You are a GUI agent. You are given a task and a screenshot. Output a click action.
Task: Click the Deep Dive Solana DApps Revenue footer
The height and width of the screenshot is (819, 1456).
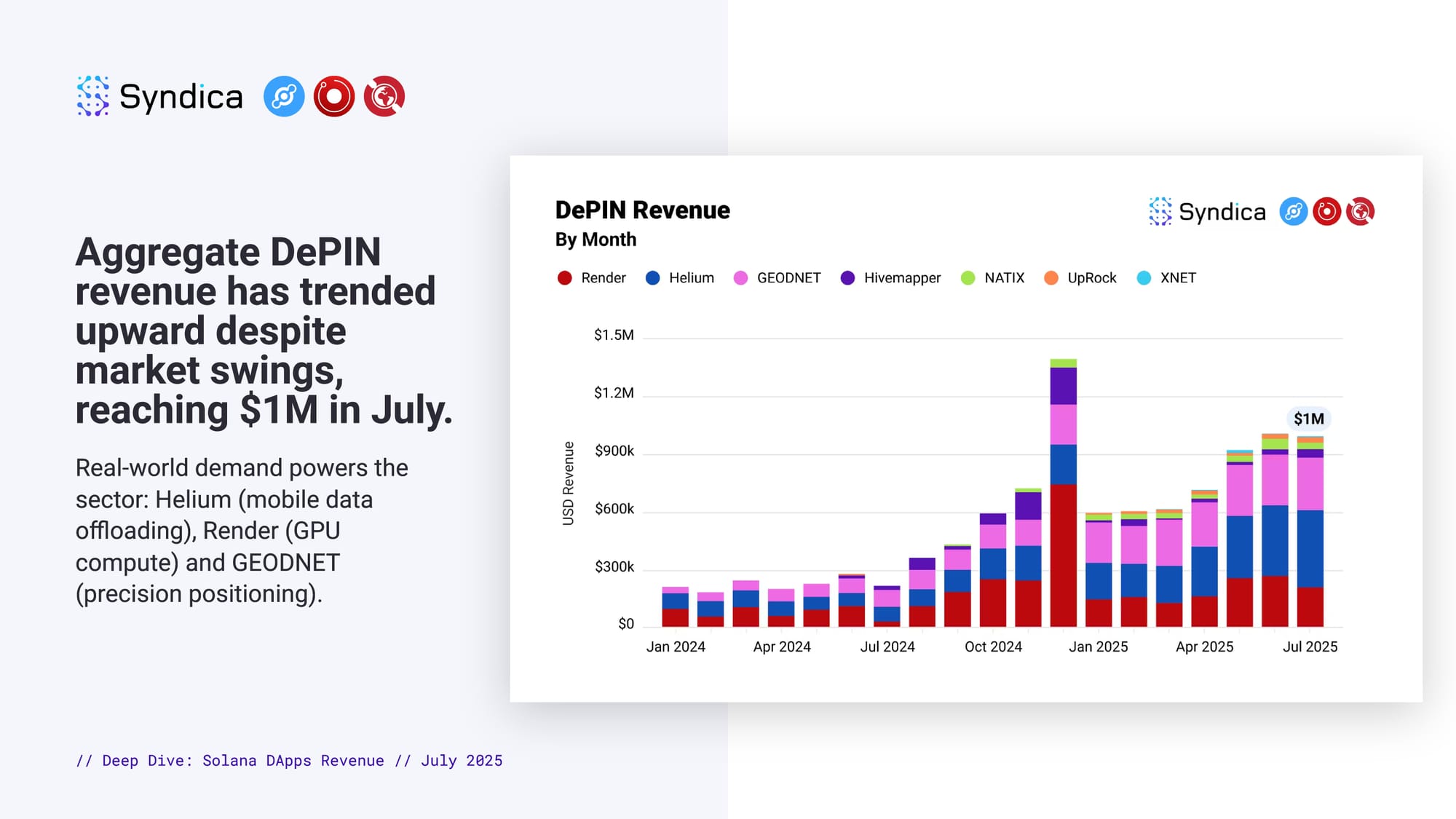289,761
